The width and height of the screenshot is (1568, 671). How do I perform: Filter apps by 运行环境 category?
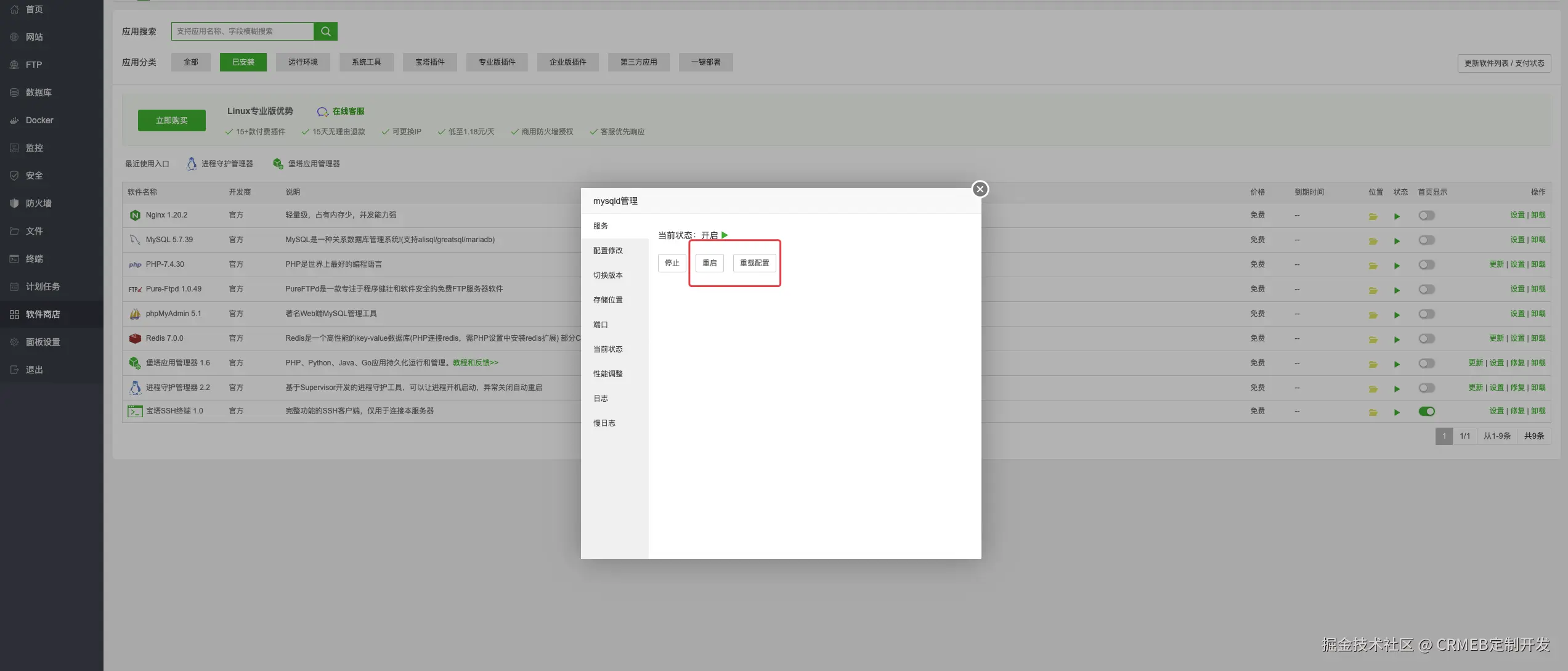tap(303, 62)
